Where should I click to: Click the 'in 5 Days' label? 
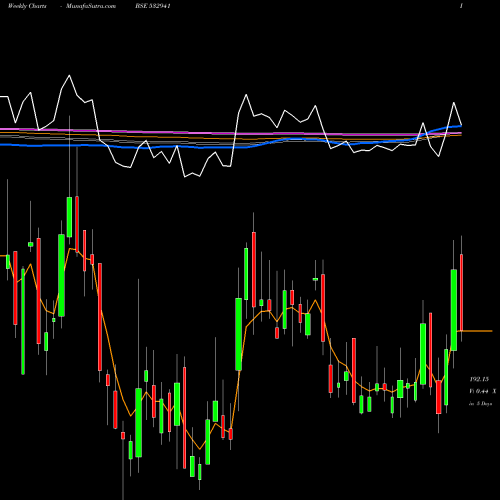tap(480, 404)
